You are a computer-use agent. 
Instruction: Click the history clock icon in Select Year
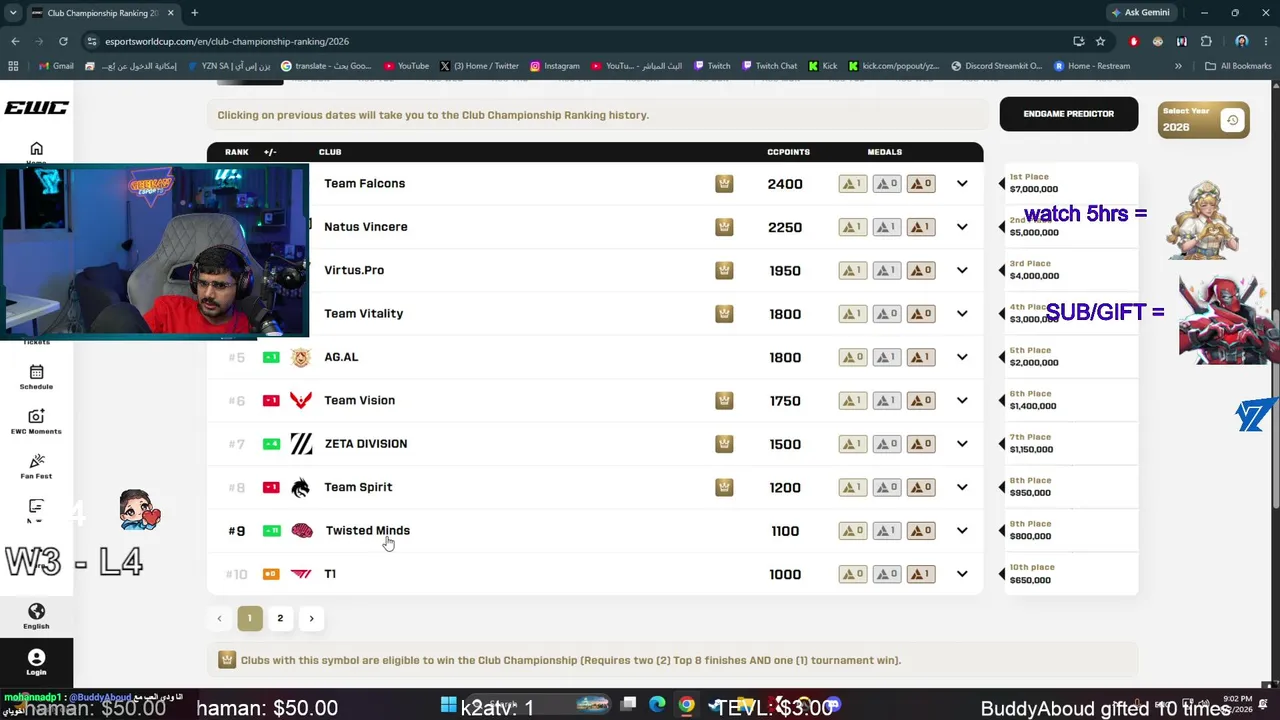(x=1232, y=120)
